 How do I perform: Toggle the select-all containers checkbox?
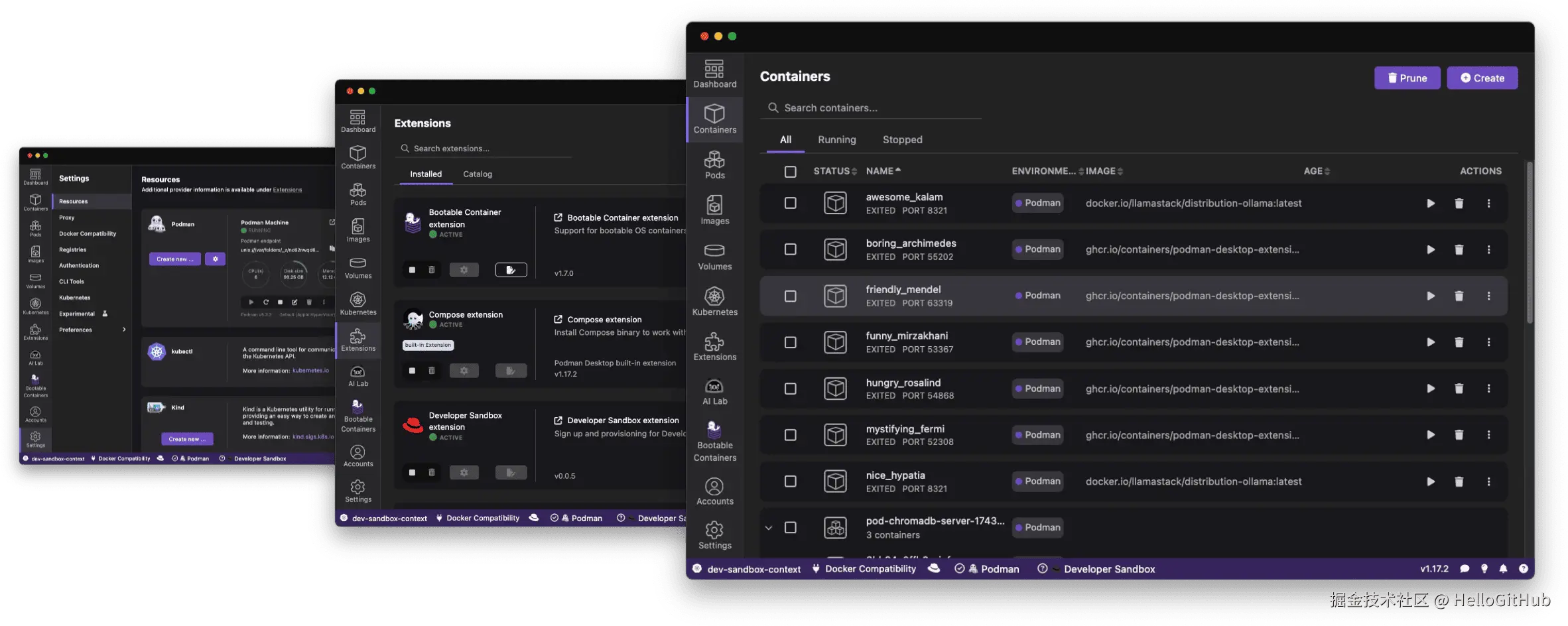pos(790,172)
